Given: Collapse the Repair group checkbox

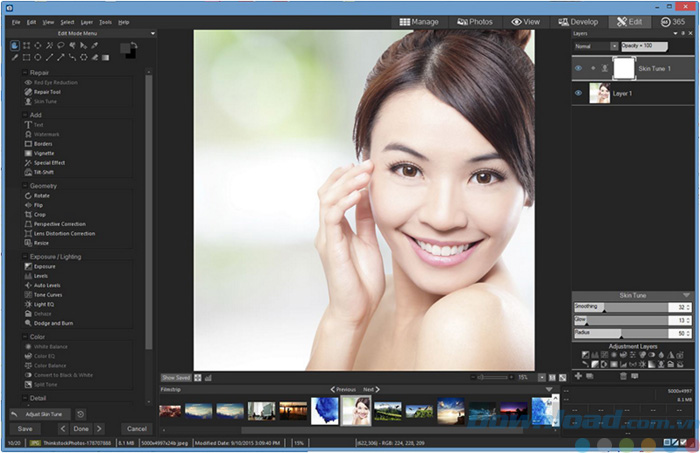Looking at the screenshot, I should pyautogui.click(x=26, y=73).
